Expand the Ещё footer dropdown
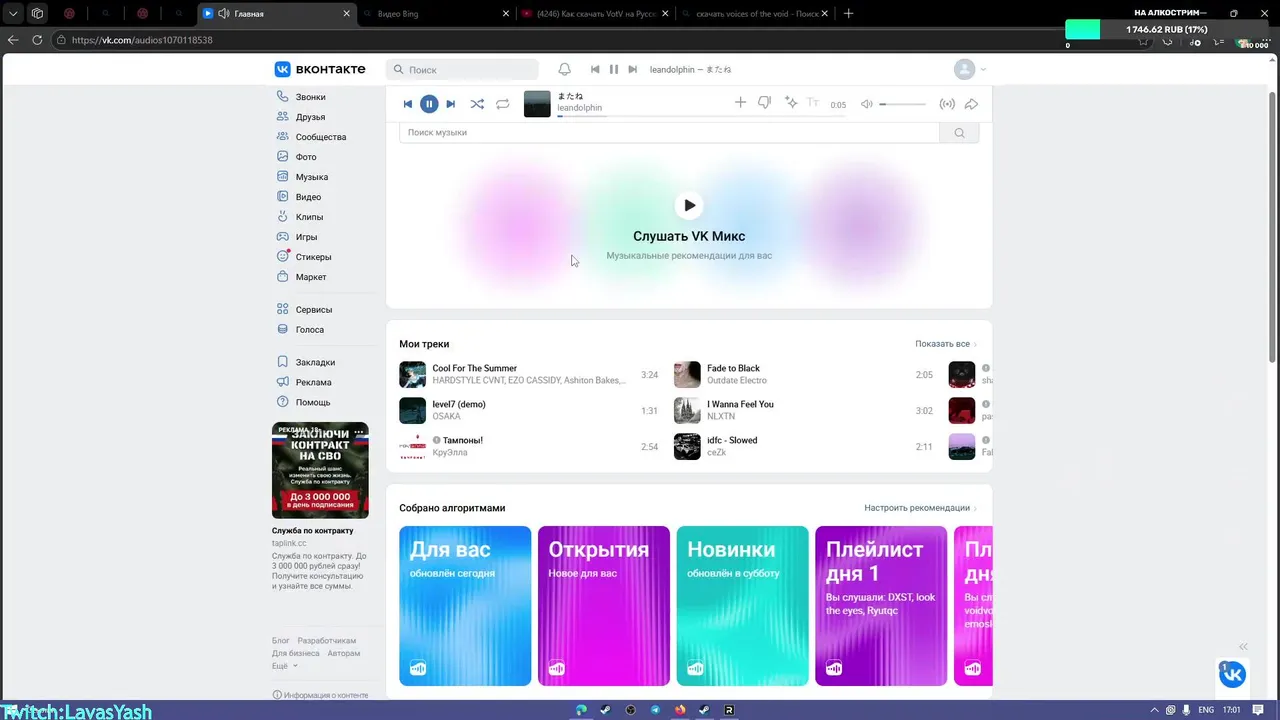1280x720 pixels. 284,666
